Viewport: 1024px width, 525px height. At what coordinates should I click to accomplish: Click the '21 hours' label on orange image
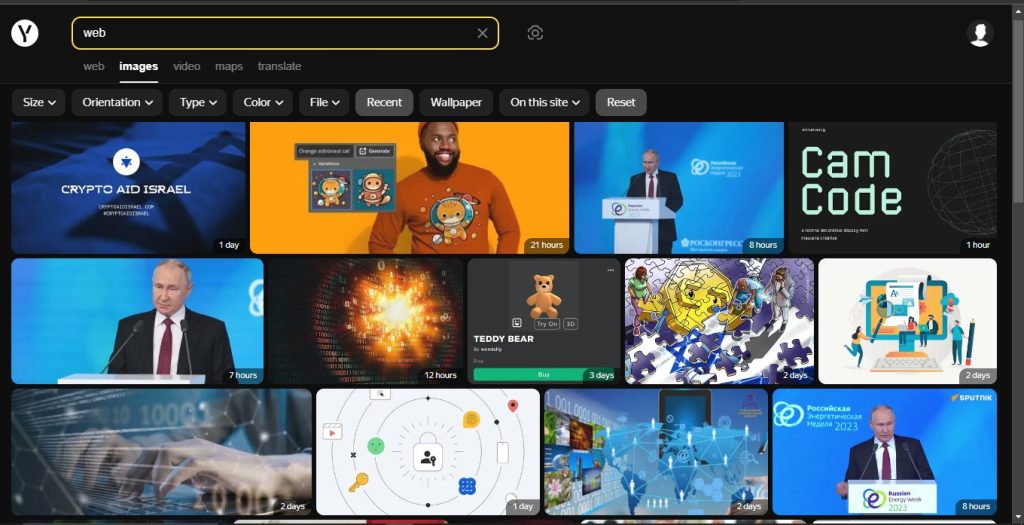pos(547,245)
